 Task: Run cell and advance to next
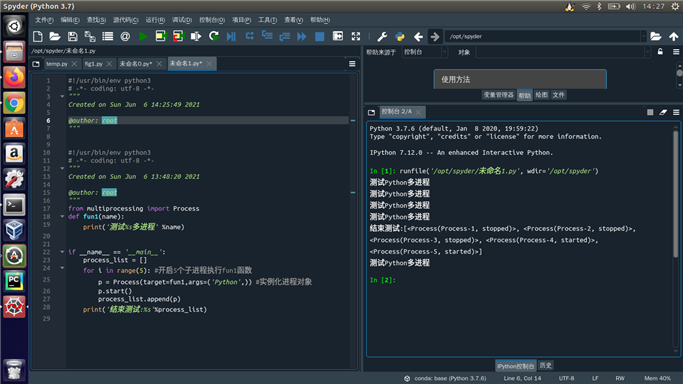[x=178, y=37]
